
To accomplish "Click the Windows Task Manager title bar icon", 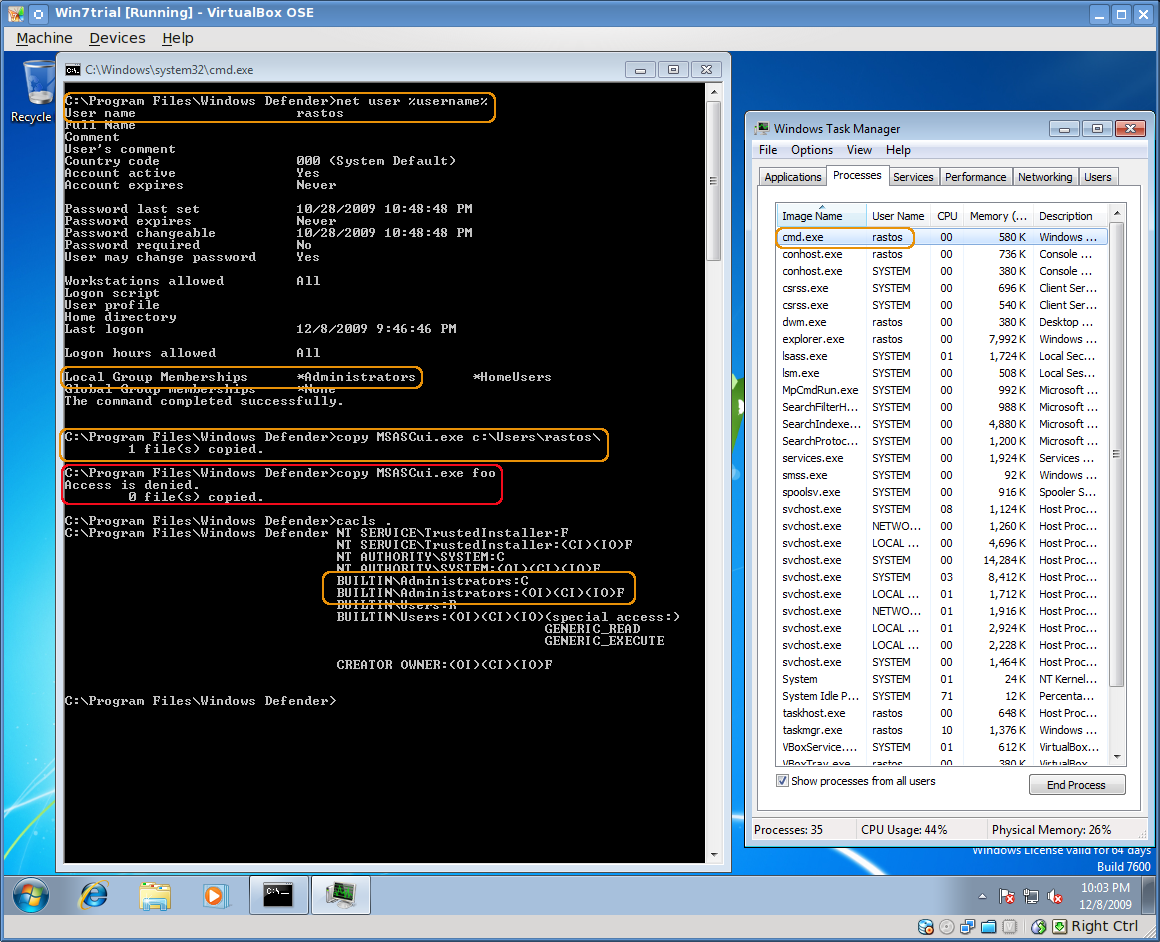I will pyautogui.click(x=762, y=128).
